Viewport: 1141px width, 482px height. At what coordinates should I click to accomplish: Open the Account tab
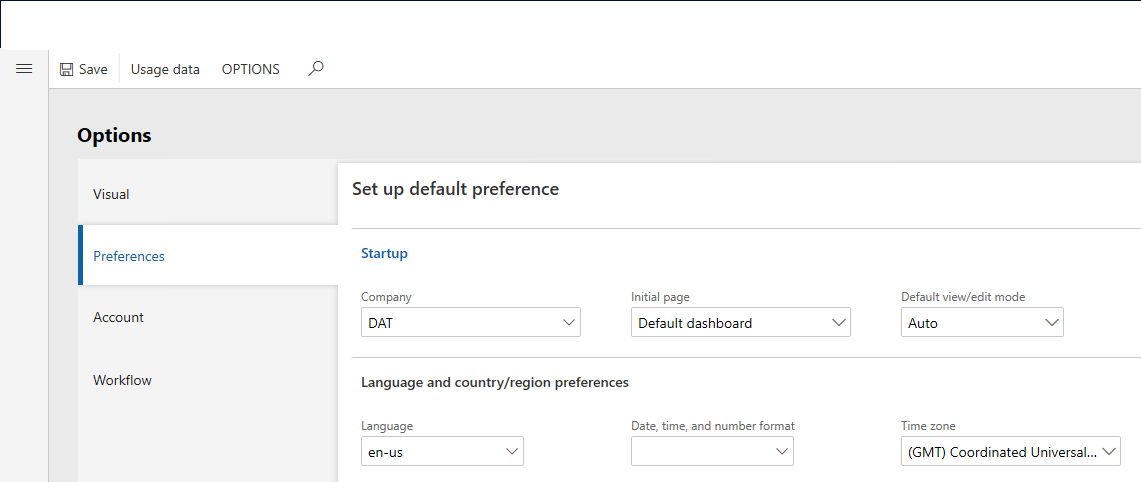point(208,317)
